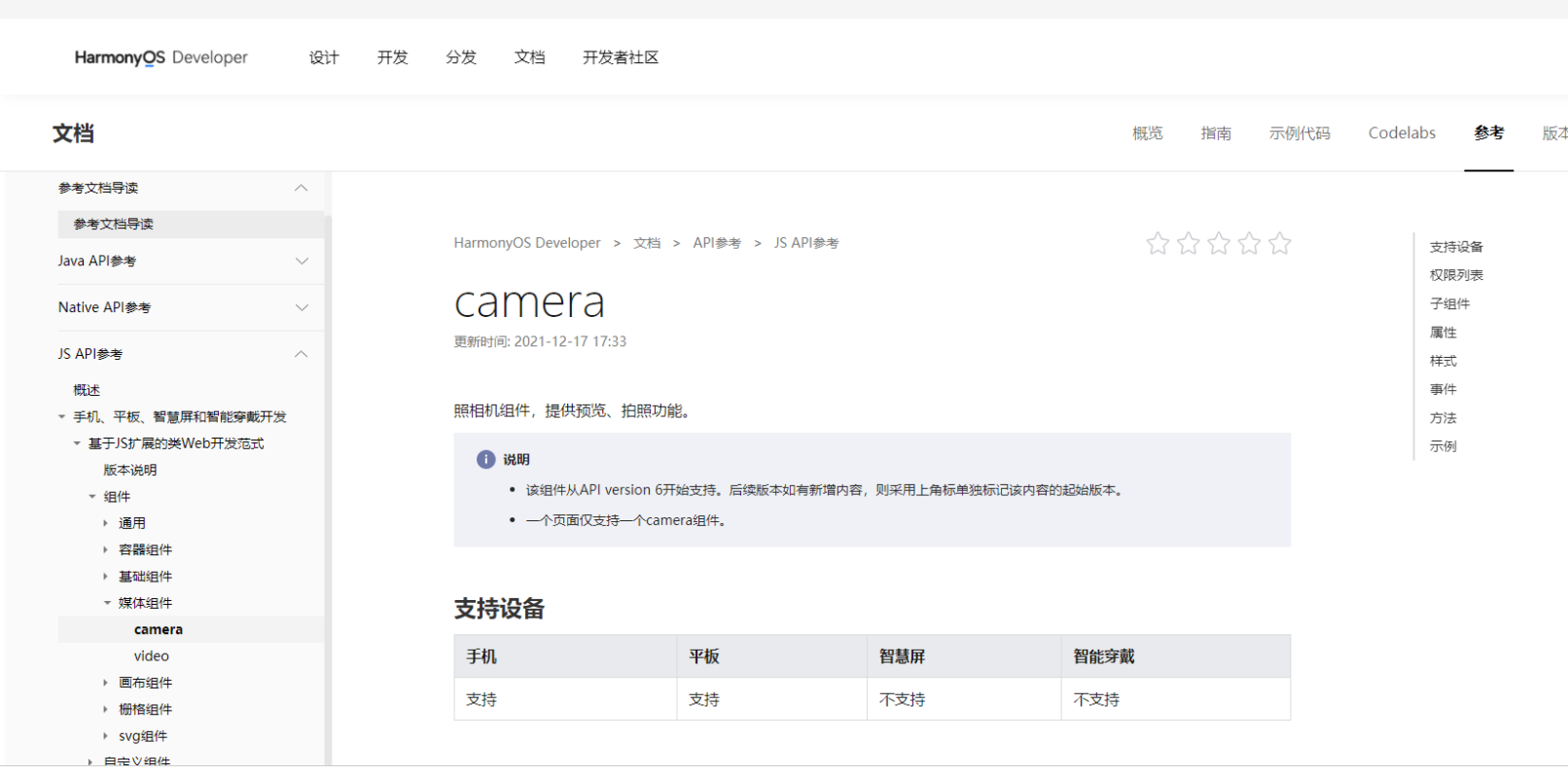
Task: Open 概述 in the sidebar
Action: (x=87, y=390)
